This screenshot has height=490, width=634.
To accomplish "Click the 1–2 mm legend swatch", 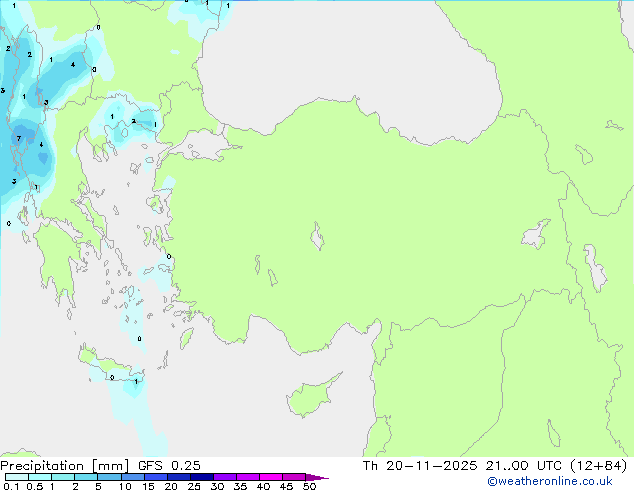I will point(63,477).
